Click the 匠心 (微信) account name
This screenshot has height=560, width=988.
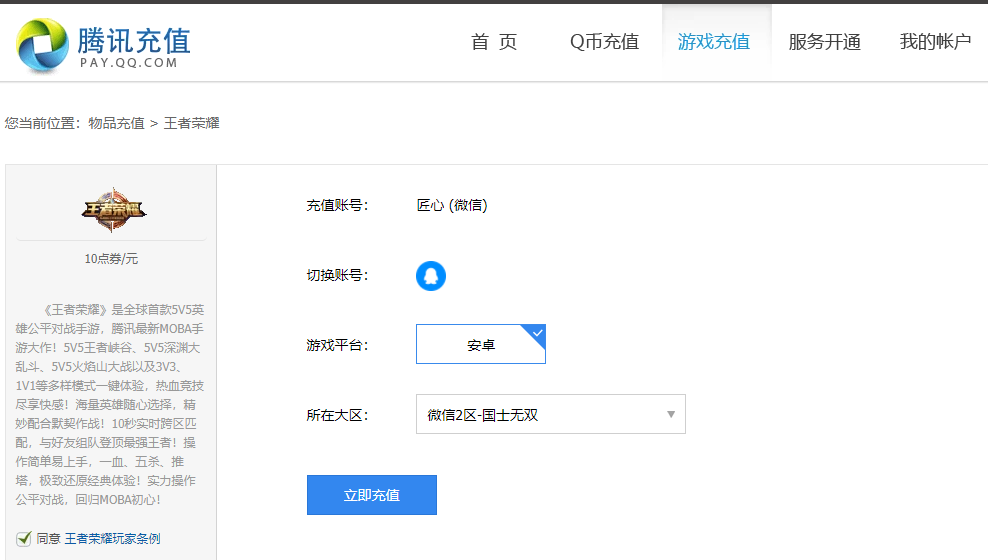click(x=452, y=205)
